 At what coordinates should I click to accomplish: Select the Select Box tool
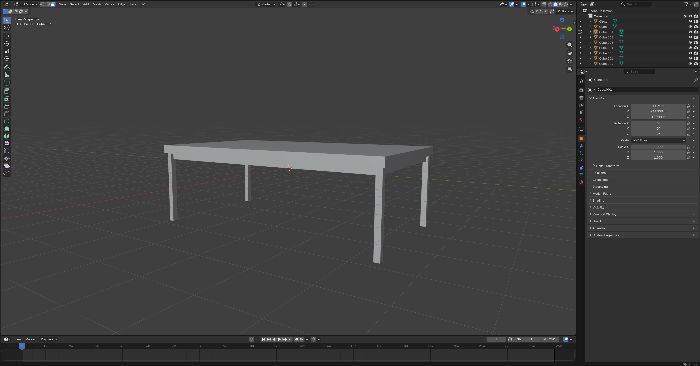point(7,20)
